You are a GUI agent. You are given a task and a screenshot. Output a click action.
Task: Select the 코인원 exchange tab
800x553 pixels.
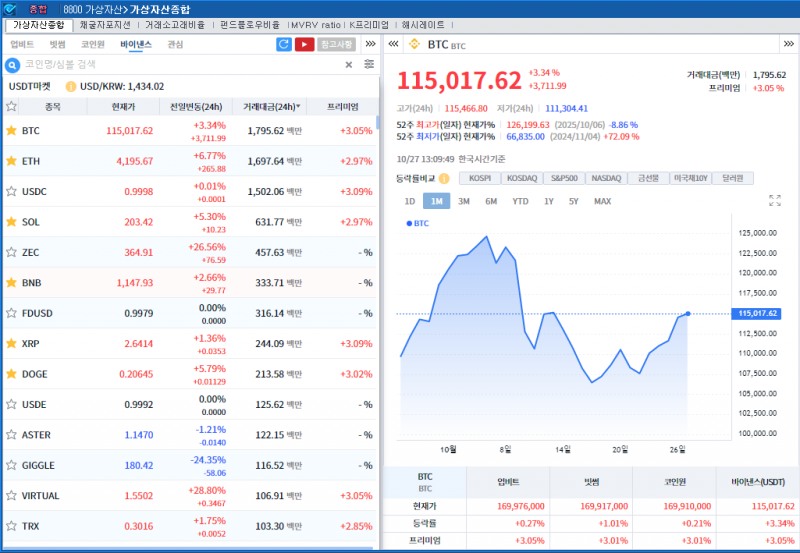pyautogui.click(x=93, y=44)
